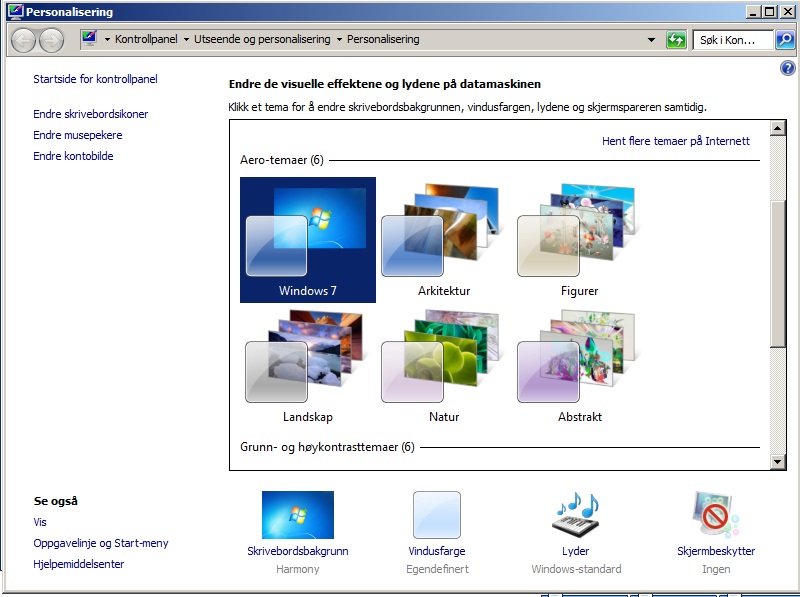Select the Windows 7 theme

308,240
